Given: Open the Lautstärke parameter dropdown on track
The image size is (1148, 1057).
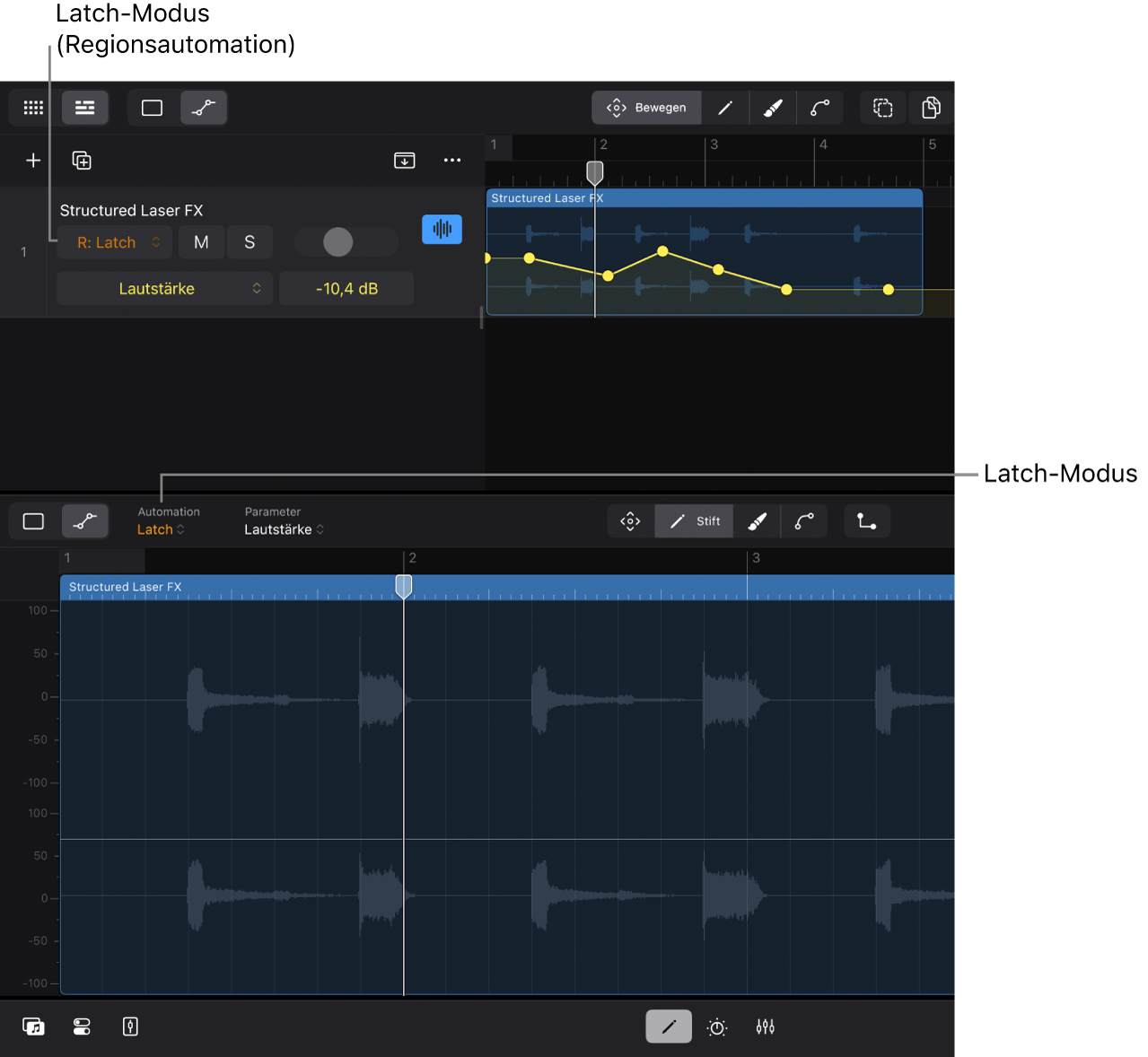Looking at the screenshot, I should (164, 289).
